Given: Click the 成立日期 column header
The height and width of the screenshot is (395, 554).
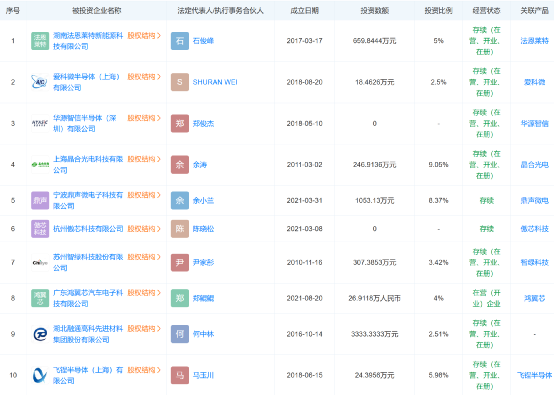Looking at the screenshot, I should [304, 11].
